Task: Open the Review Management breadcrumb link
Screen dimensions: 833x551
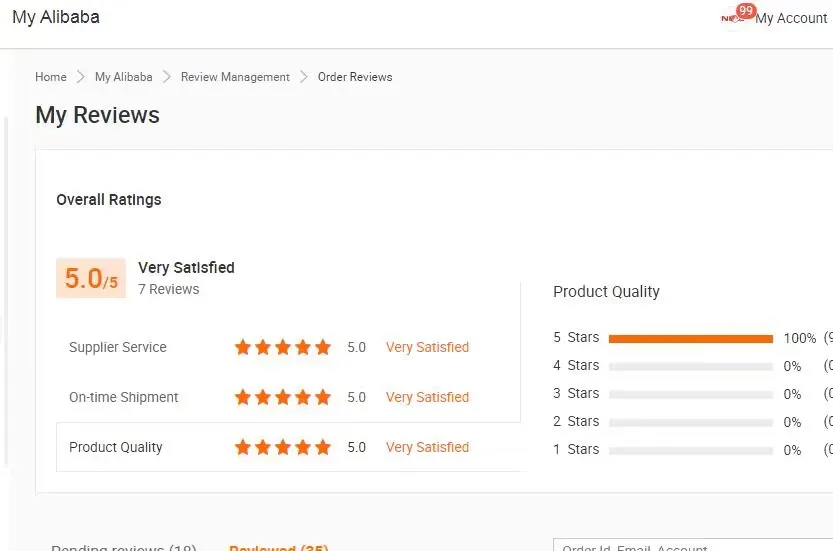Action: click(235, 77)
